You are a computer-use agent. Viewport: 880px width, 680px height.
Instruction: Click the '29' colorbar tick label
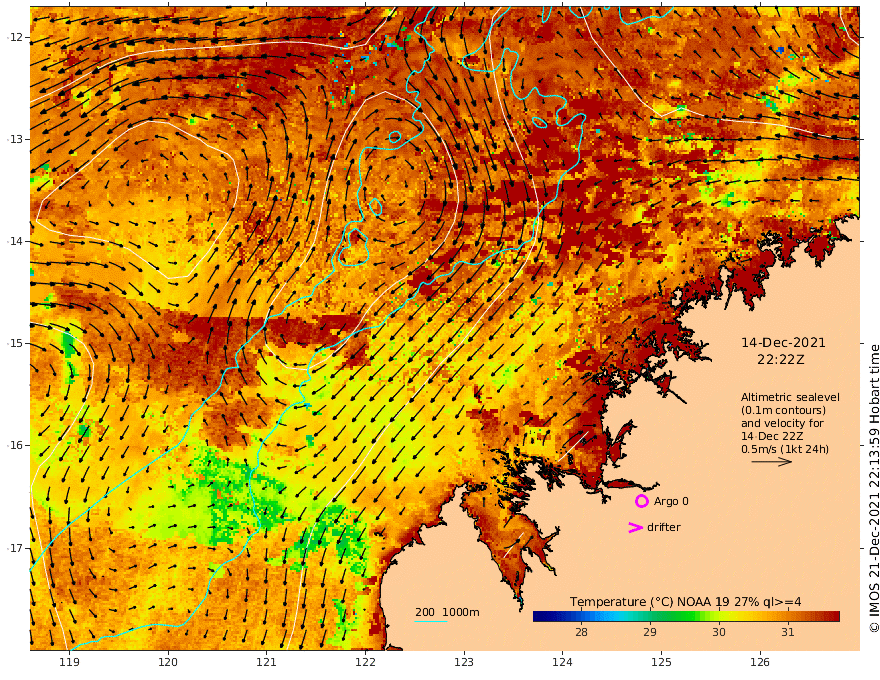tap(649, 632)
